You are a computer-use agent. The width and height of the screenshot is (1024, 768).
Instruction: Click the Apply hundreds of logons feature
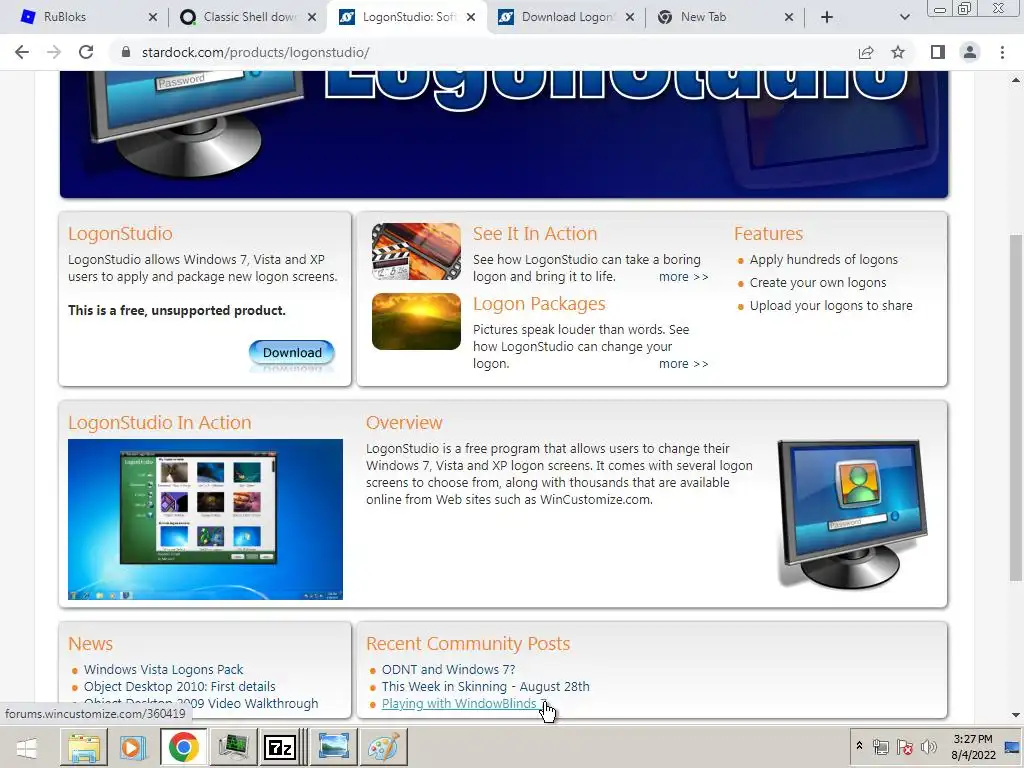(824, 259)
